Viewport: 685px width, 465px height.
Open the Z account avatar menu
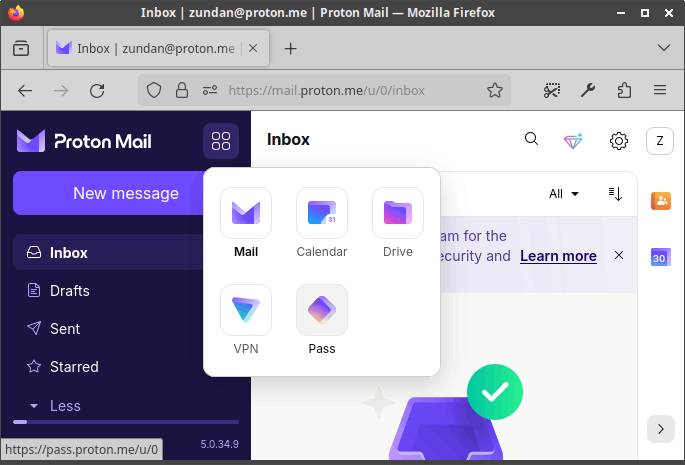click(660, 141)
